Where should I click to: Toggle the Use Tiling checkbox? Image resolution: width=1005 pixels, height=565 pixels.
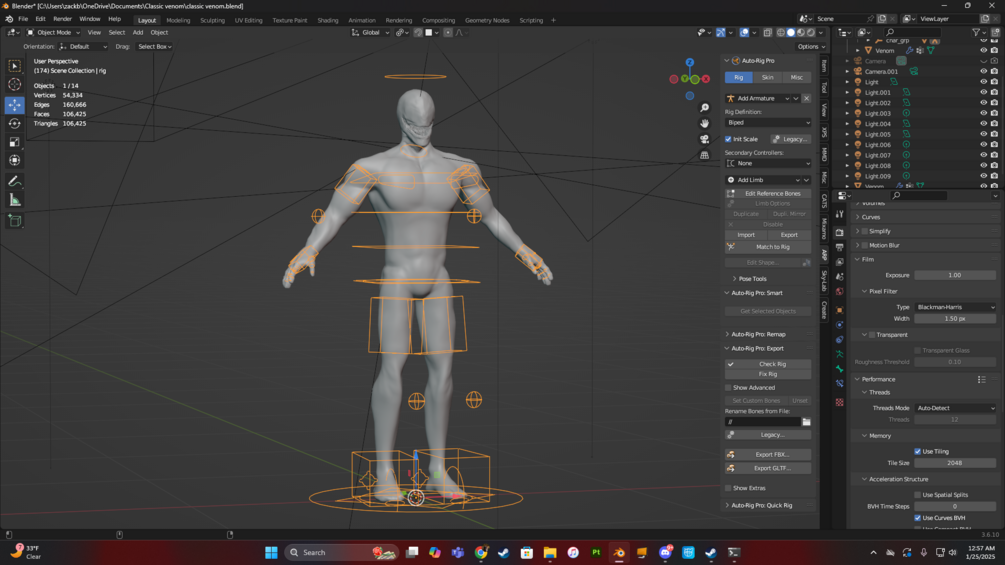(x=918, y=452)
